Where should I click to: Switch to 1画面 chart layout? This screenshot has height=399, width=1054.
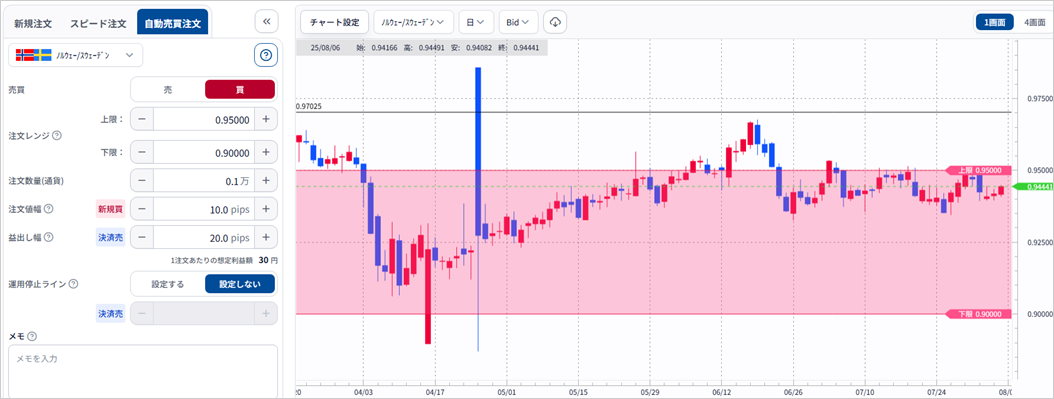tap(994, 21)
